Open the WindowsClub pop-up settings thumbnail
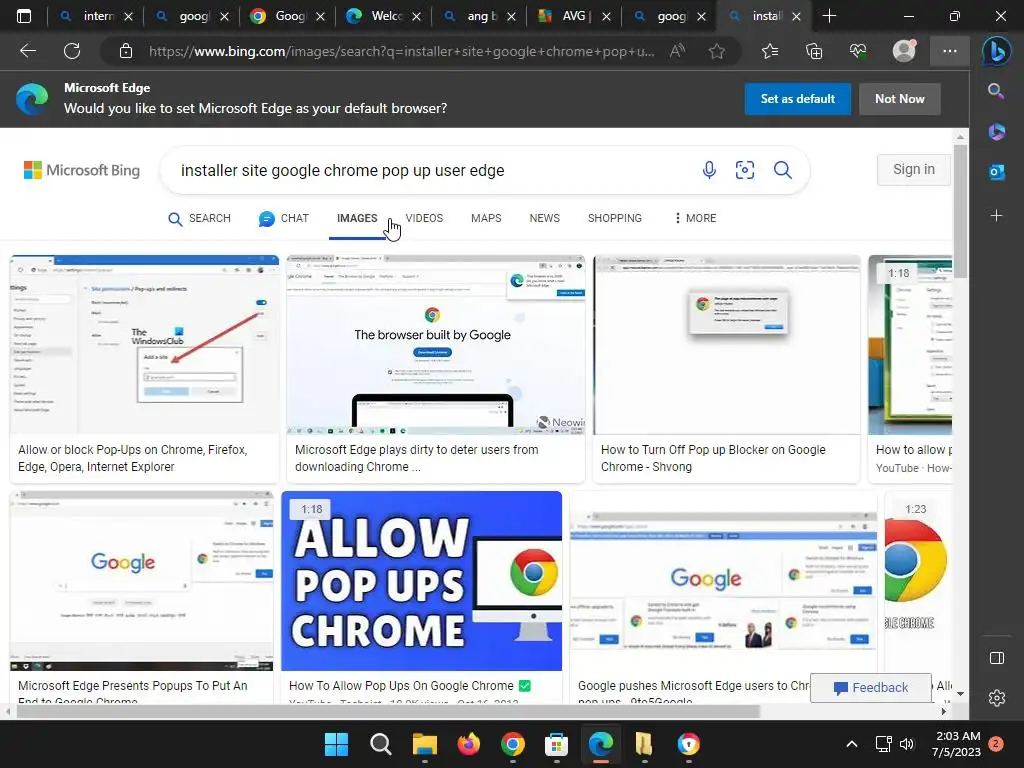The image size is (1024, 768). coord(144,345)
